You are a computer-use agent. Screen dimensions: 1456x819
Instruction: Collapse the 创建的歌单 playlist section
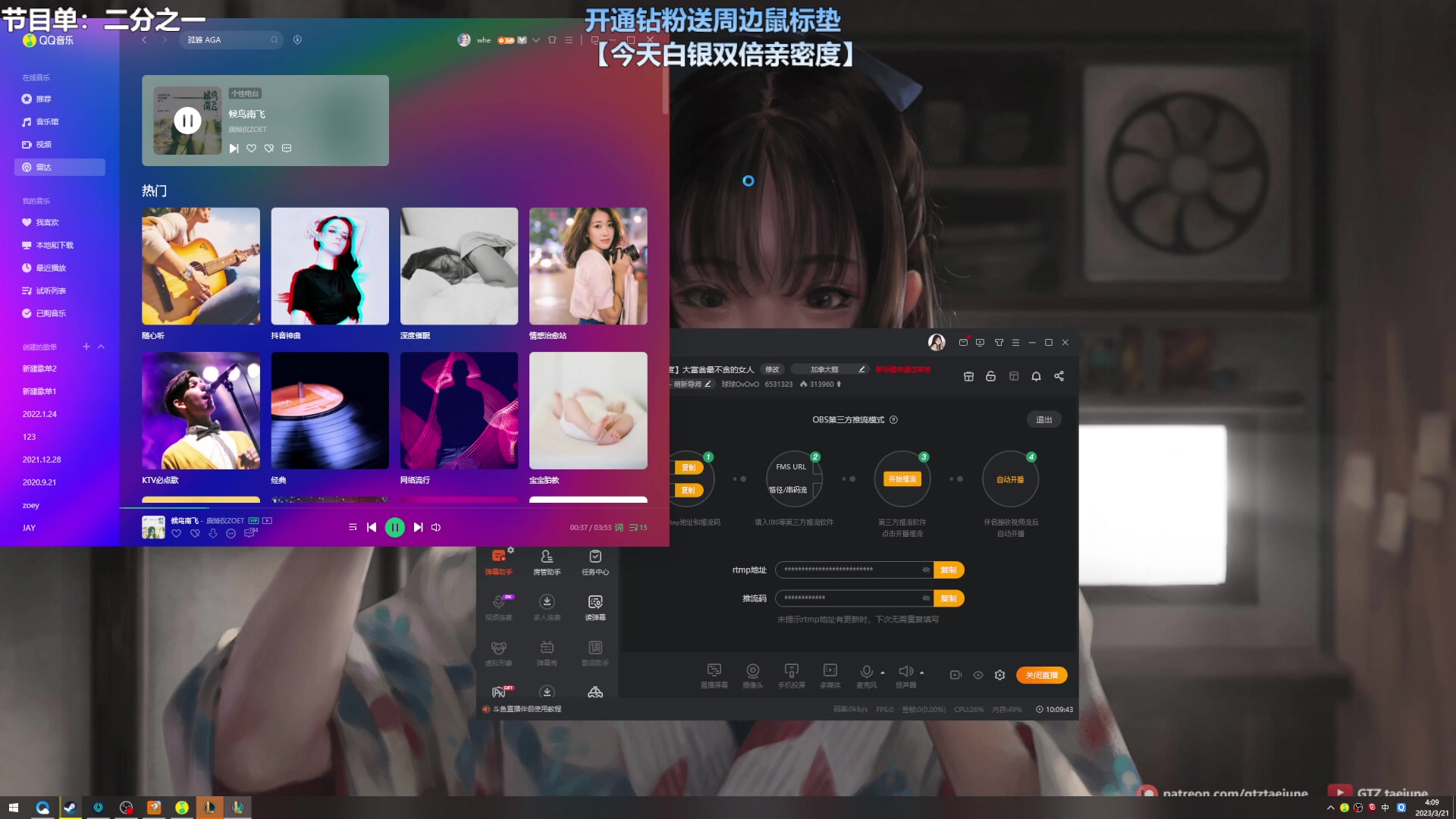pos(101,347)
